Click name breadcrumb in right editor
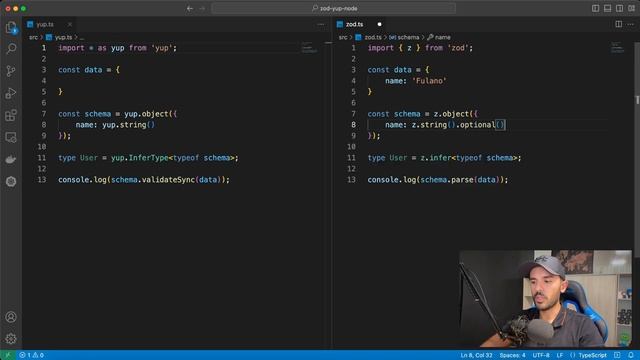This screenshot has width=640, height=360. [442, 37]
